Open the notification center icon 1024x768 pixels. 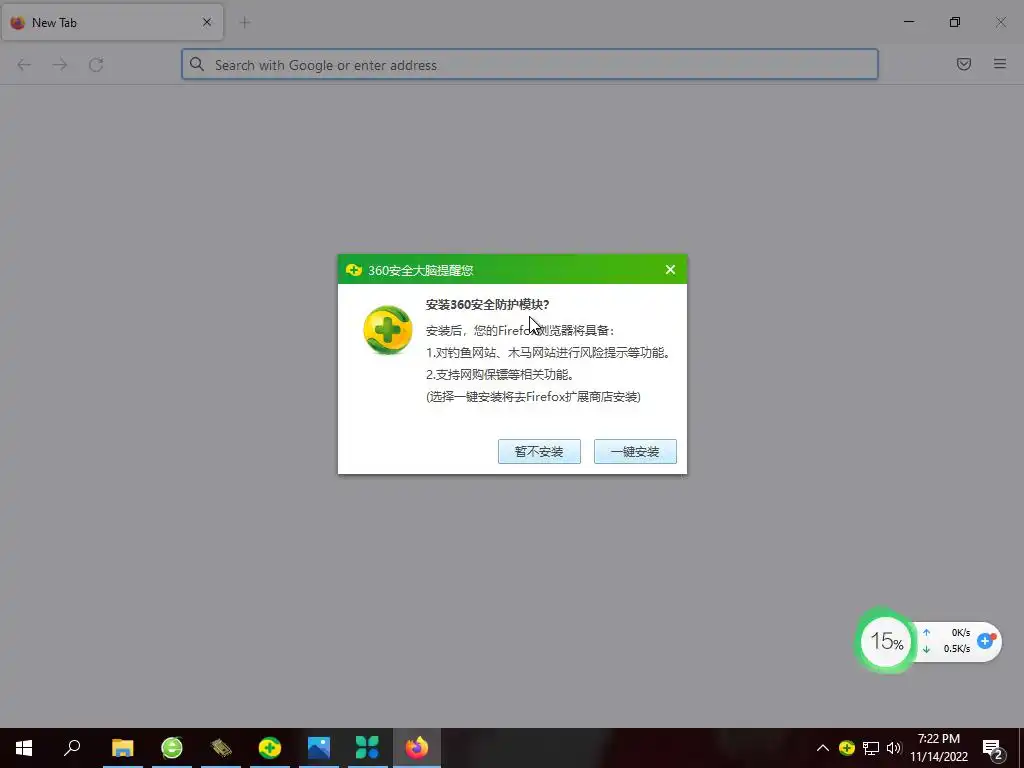[993, 749]
